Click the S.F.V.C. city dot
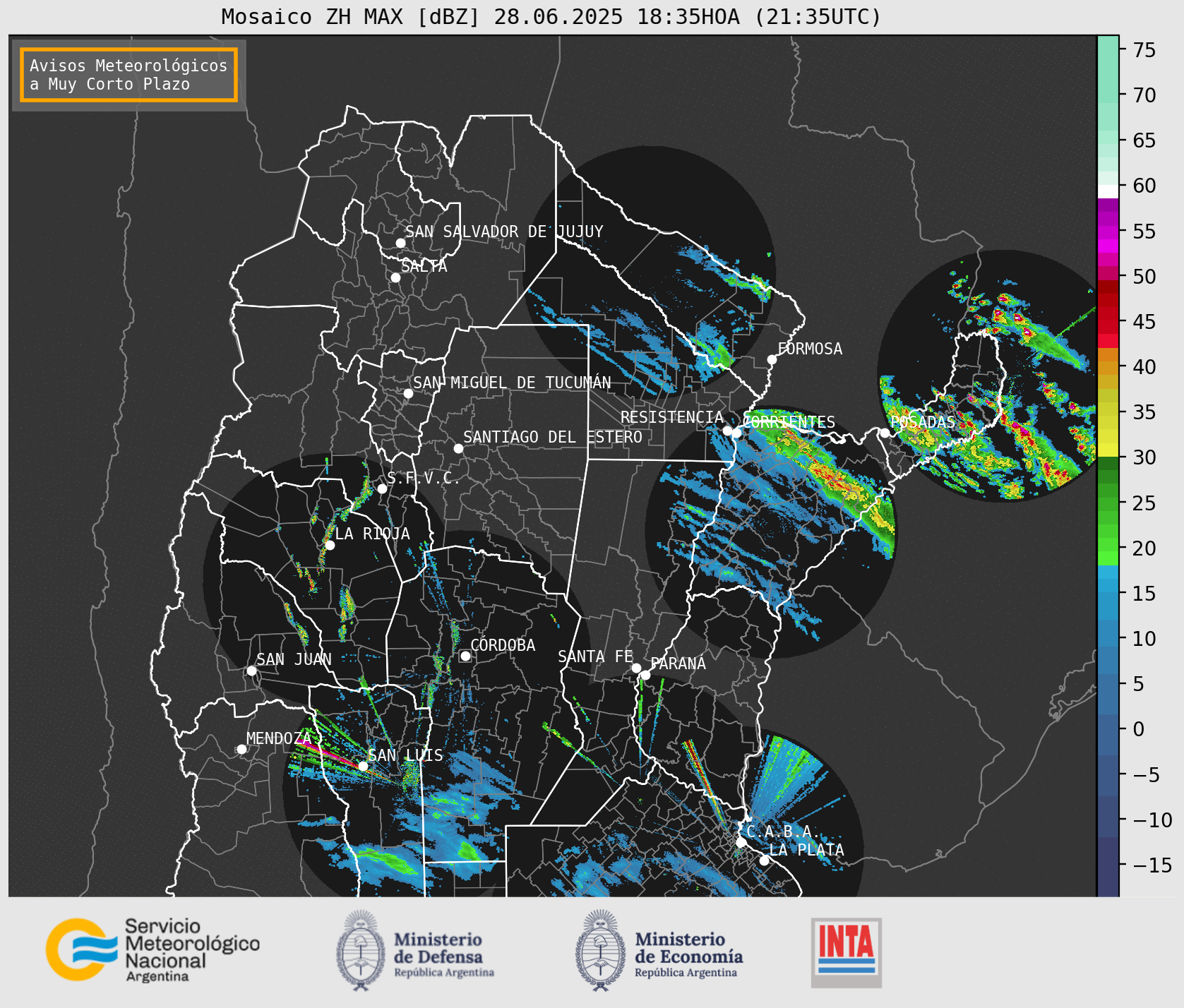This screenshot has width=1184, height=1008. pos(382,488)
